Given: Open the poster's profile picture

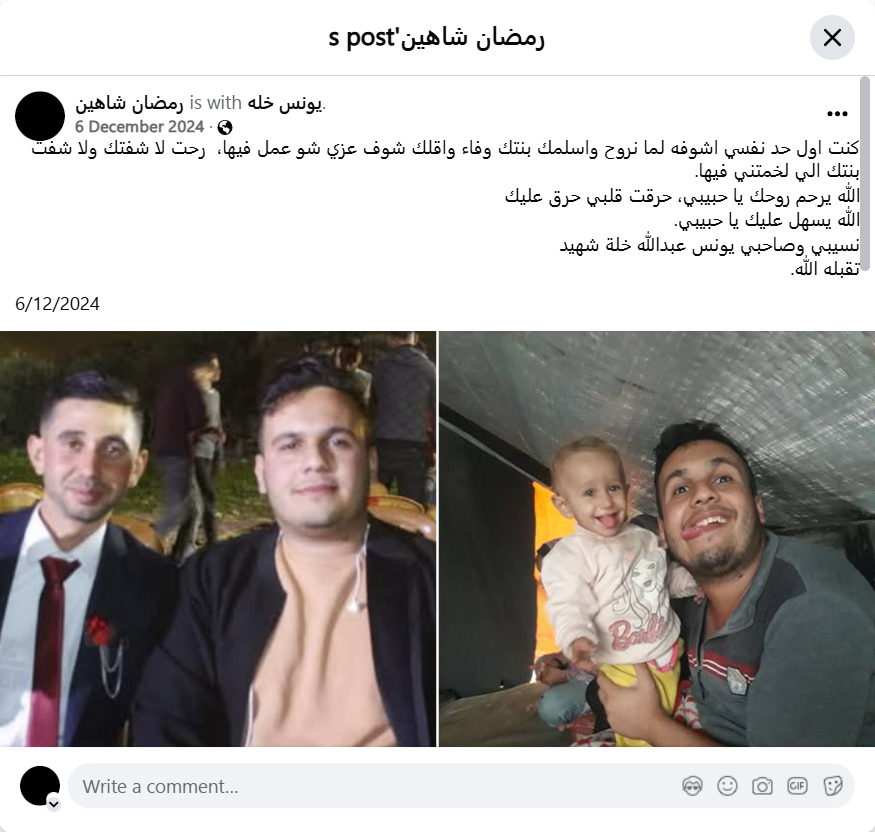Looking at the screenshot, I should point(40,116).
